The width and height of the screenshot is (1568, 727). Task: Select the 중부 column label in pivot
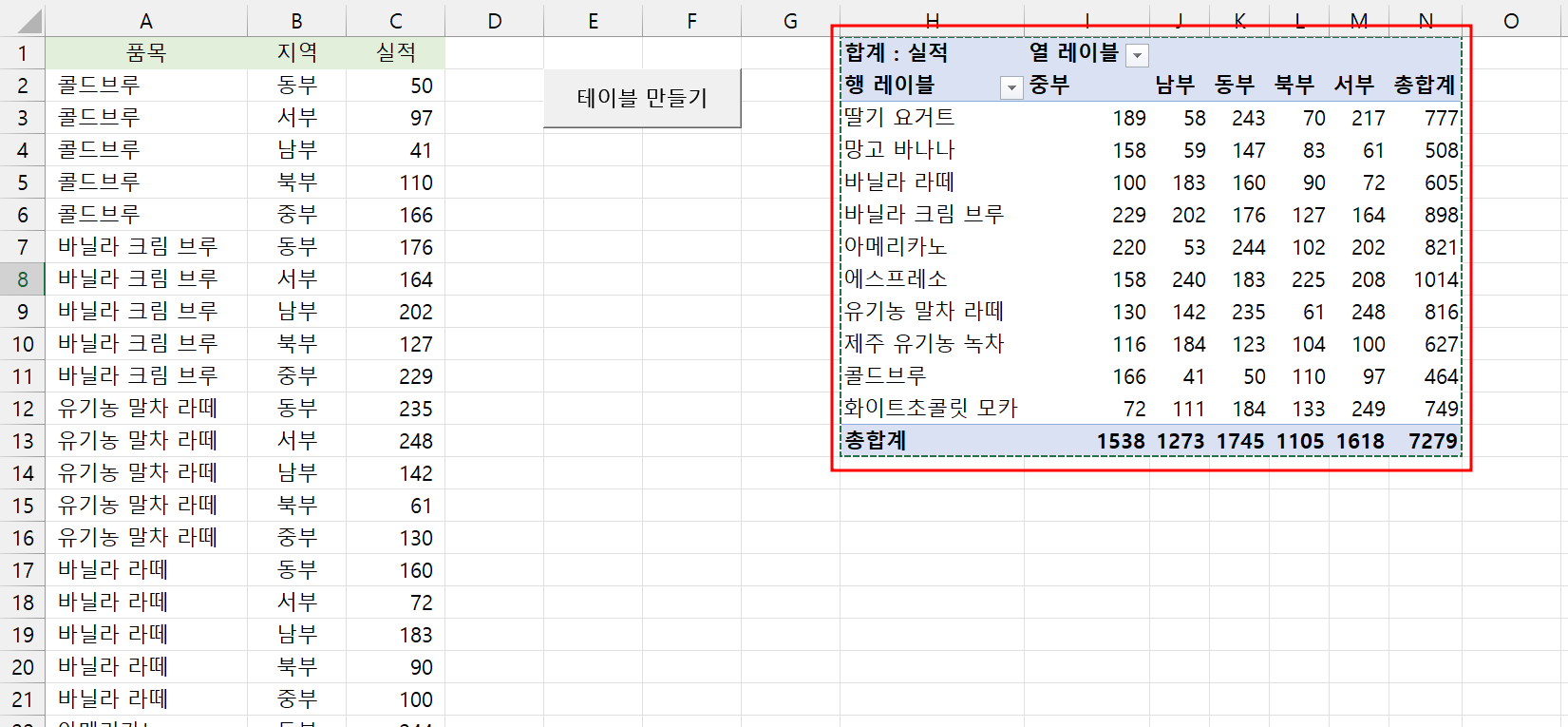coord(1049,86)
